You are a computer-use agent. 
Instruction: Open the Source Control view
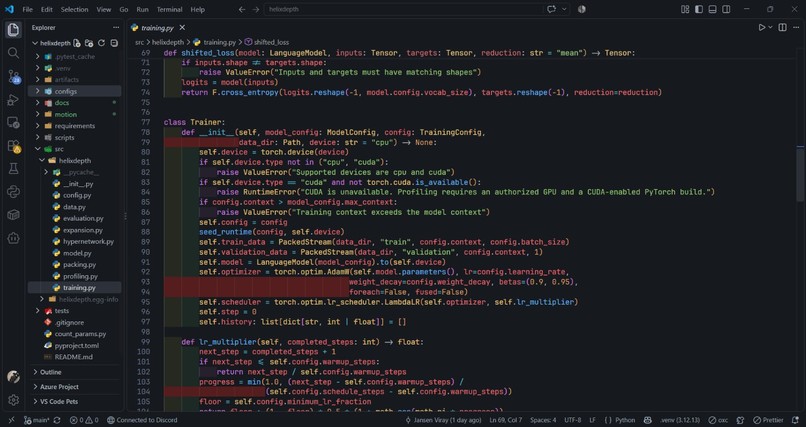coord(13,77)
